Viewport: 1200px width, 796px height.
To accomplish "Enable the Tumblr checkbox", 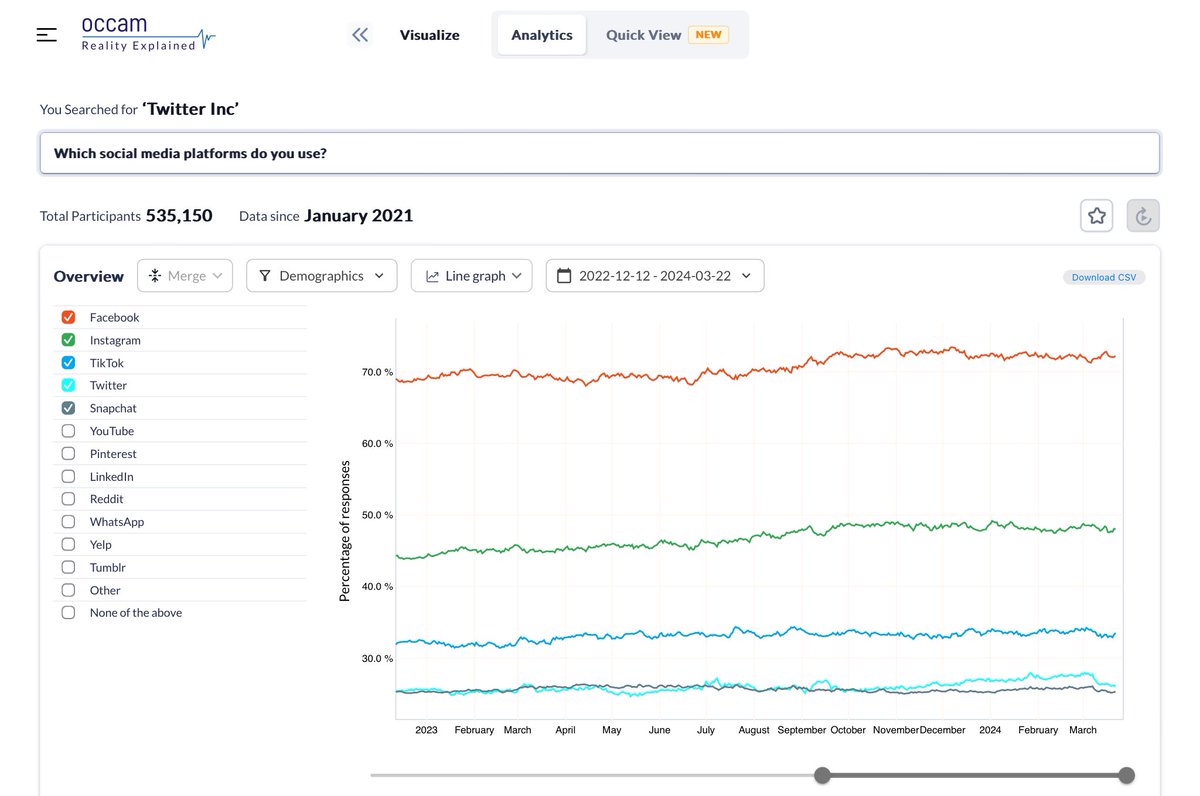I will coord(68,568).
